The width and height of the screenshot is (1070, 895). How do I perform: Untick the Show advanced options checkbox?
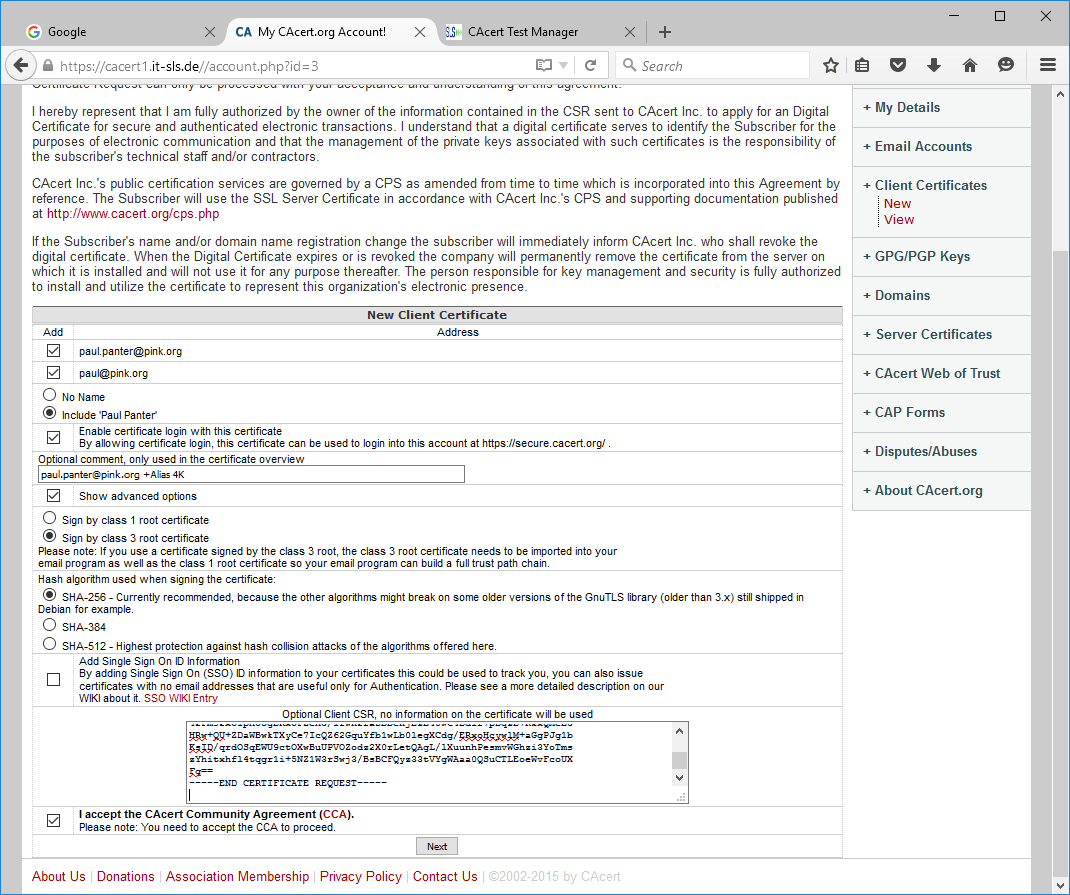tap(53, 496)
